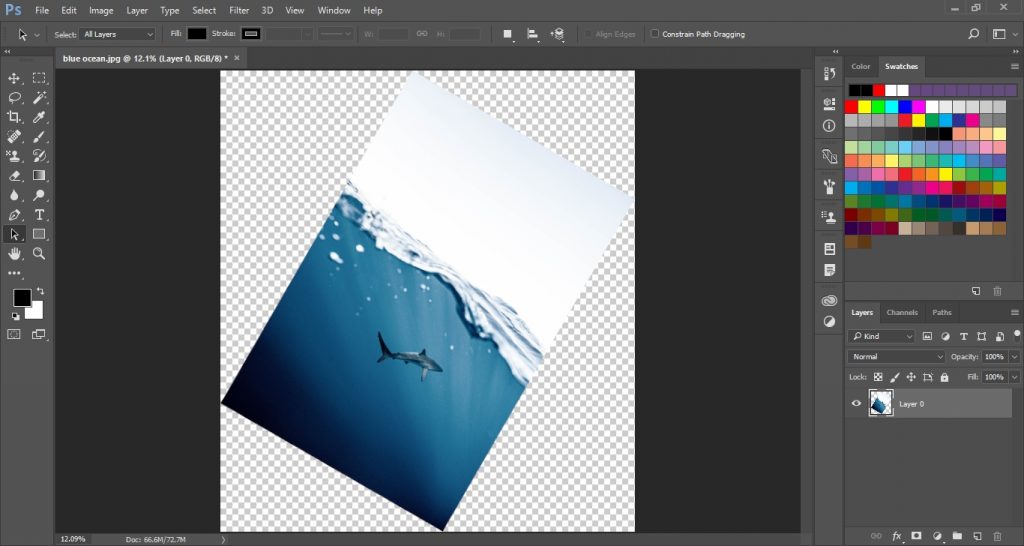Viewport: 1024px width, 546px height.
Task: Toggle lock transparent pixels
Action: (x=878, y=377)
